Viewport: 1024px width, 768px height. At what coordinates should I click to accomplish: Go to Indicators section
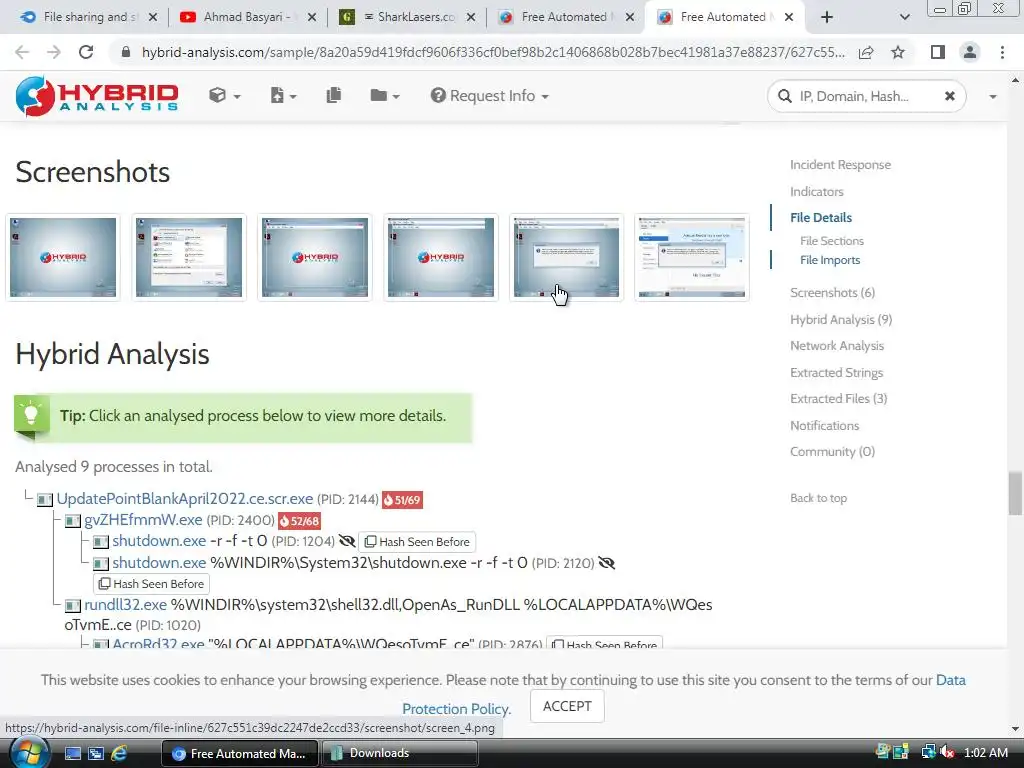(x=816, y=191)
